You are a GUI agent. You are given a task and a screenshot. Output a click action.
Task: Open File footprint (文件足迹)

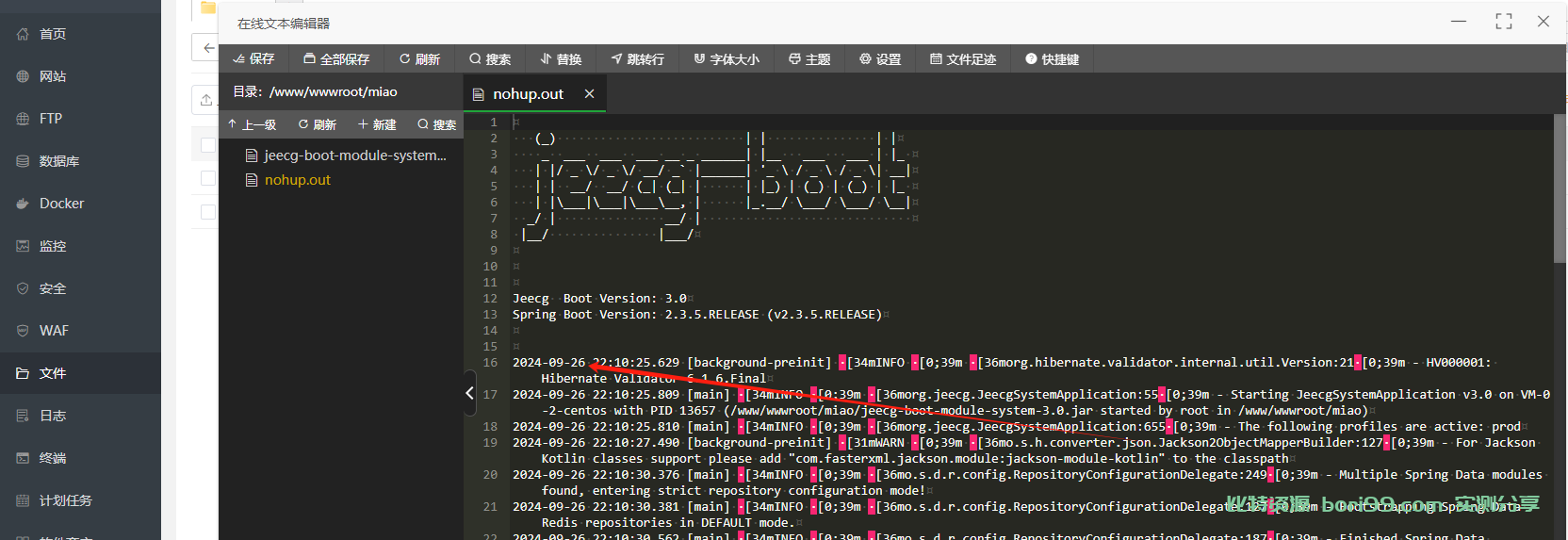(963, 58)
